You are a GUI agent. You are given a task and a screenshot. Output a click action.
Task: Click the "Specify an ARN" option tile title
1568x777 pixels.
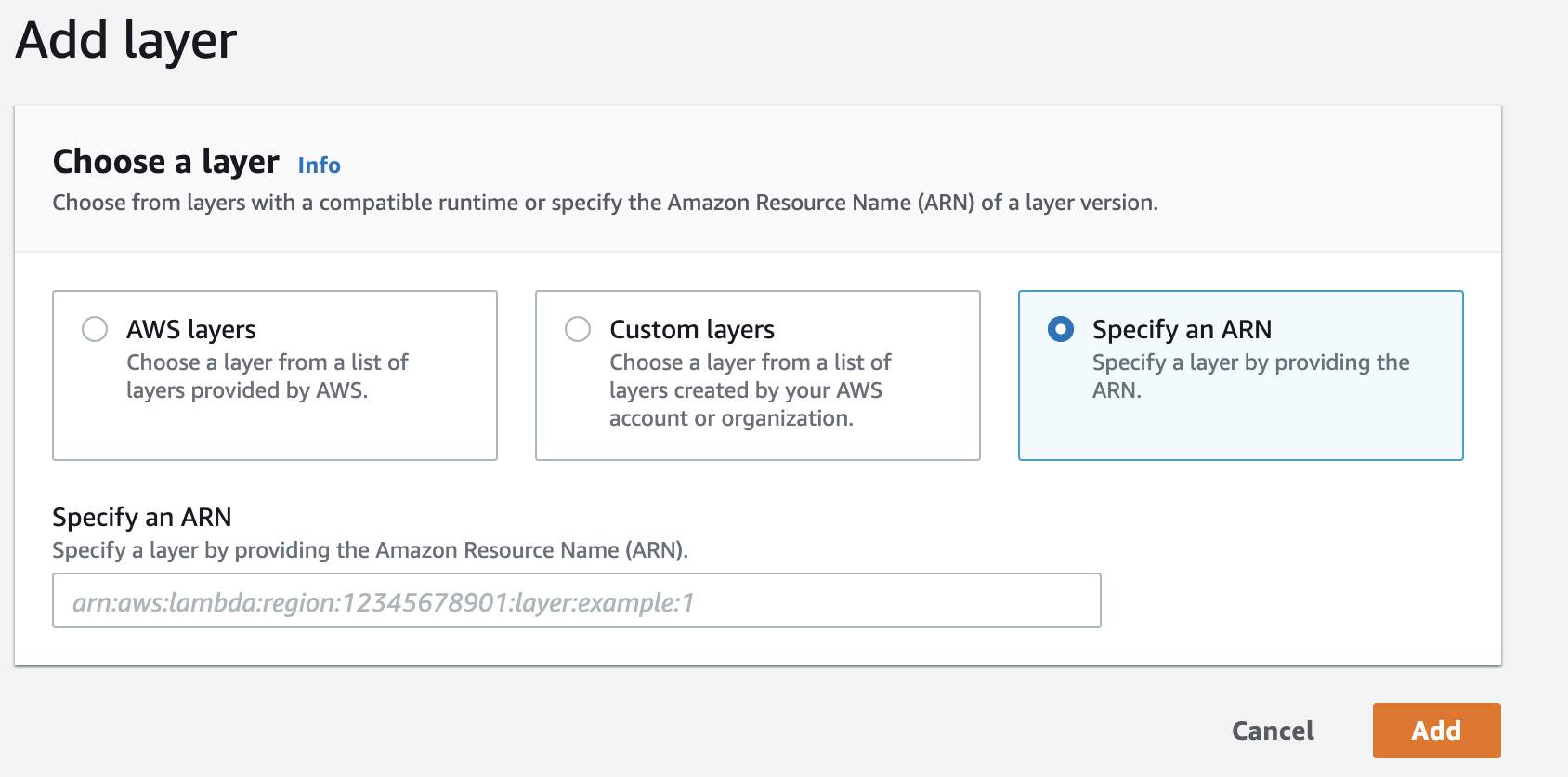pos(1182,330)
